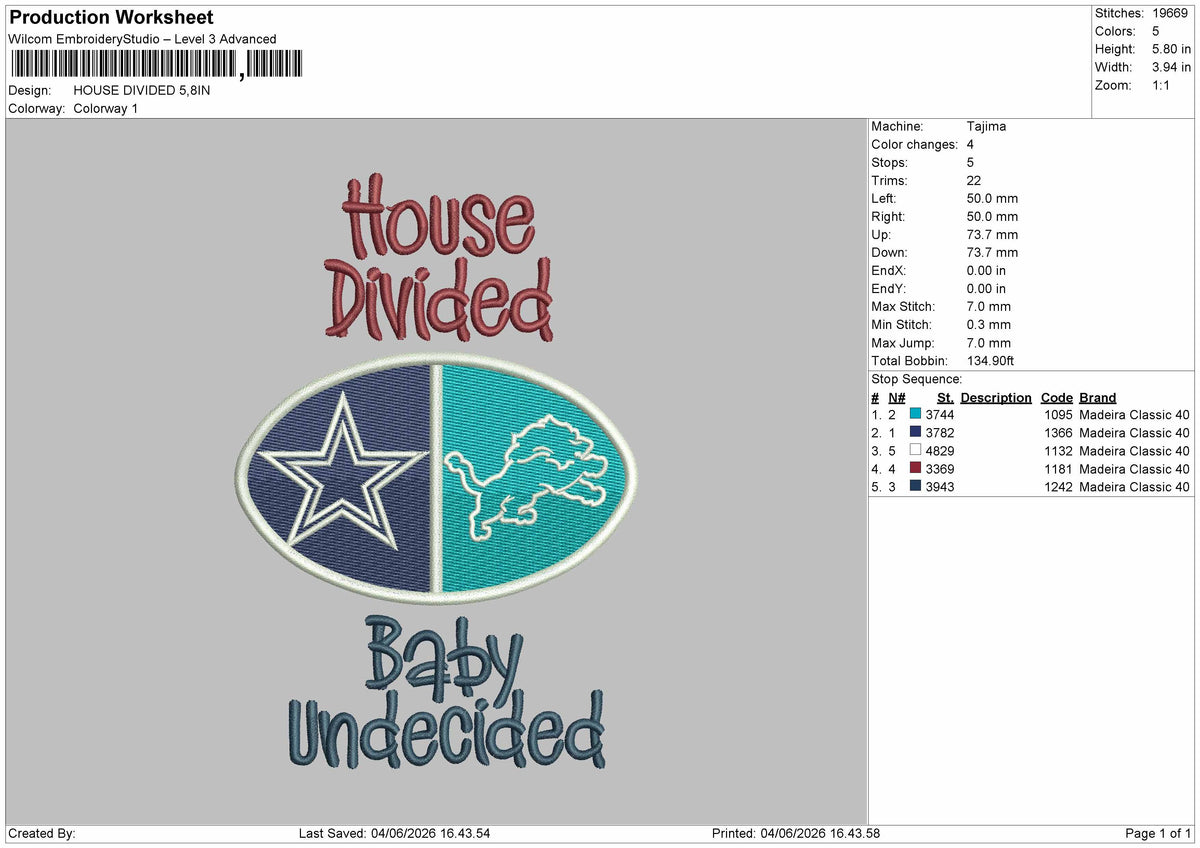Click the 'Stop Sequence:' heading

tap(917, 379)
